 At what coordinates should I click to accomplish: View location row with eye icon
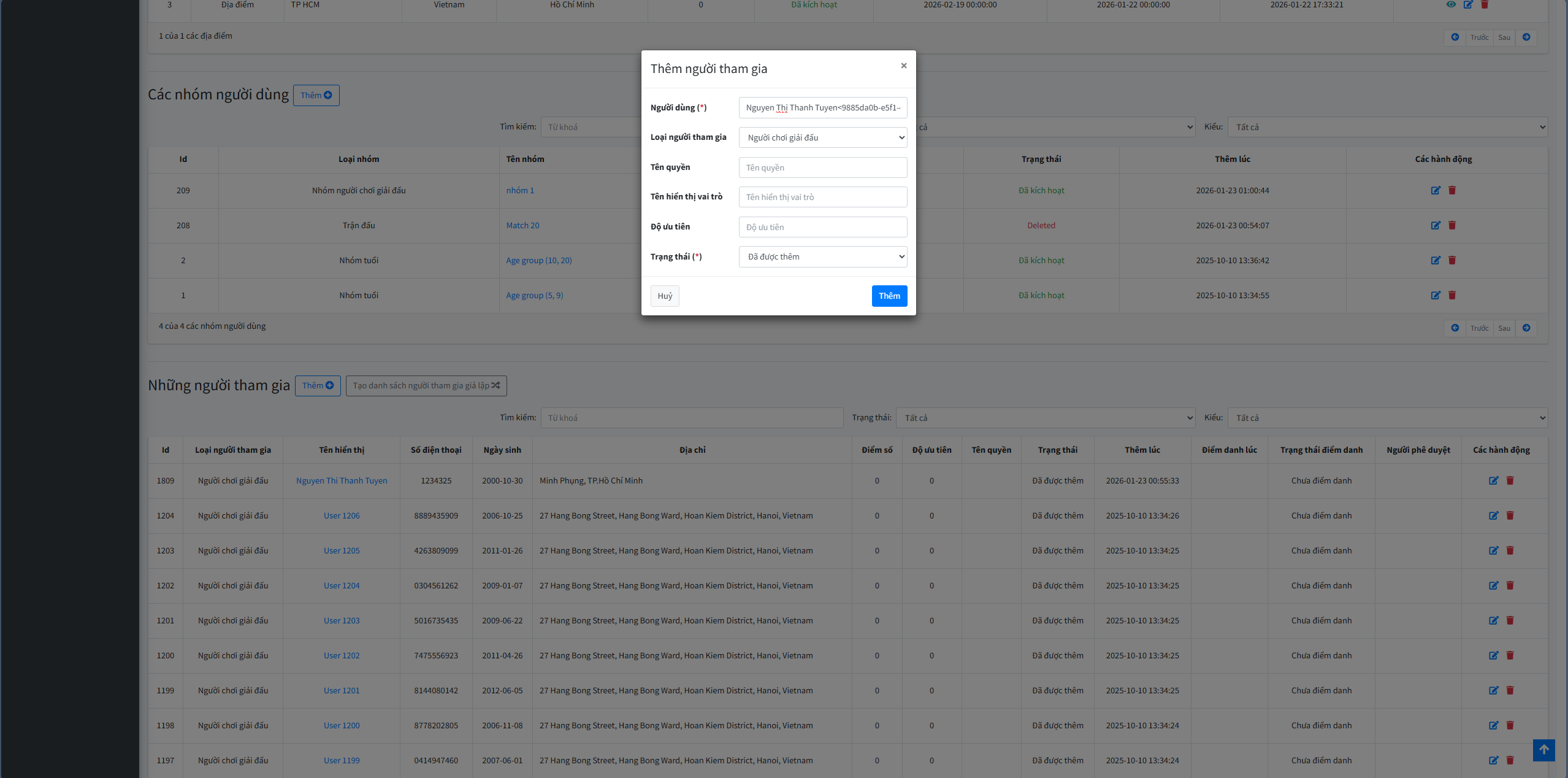(x=1450, y=4)
